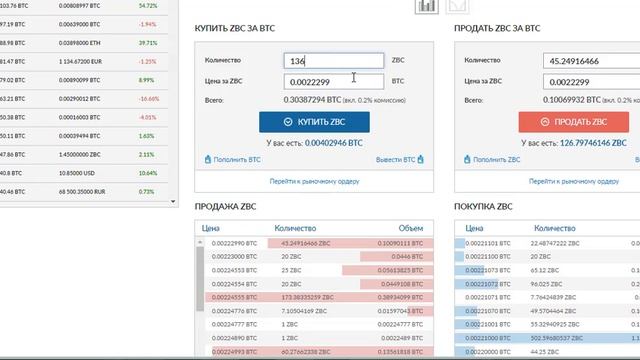The image size is (640, 360).
Task: Open Пополнить ZBC deposit link
Action: click(x=492, y=160)
